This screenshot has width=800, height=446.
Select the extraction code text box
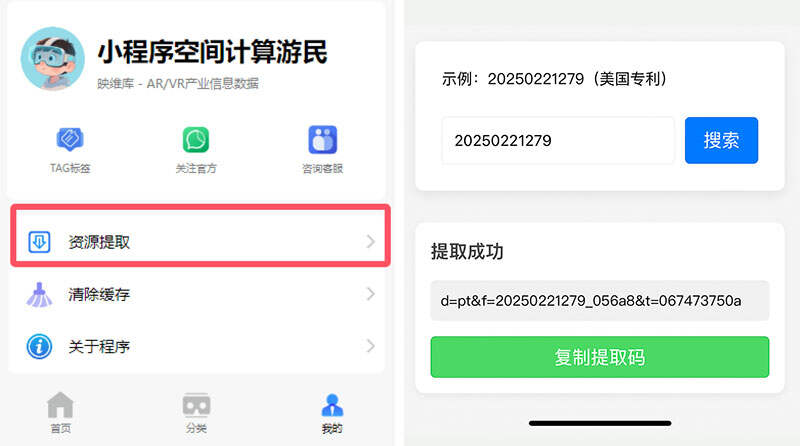(x=599, y=301)
